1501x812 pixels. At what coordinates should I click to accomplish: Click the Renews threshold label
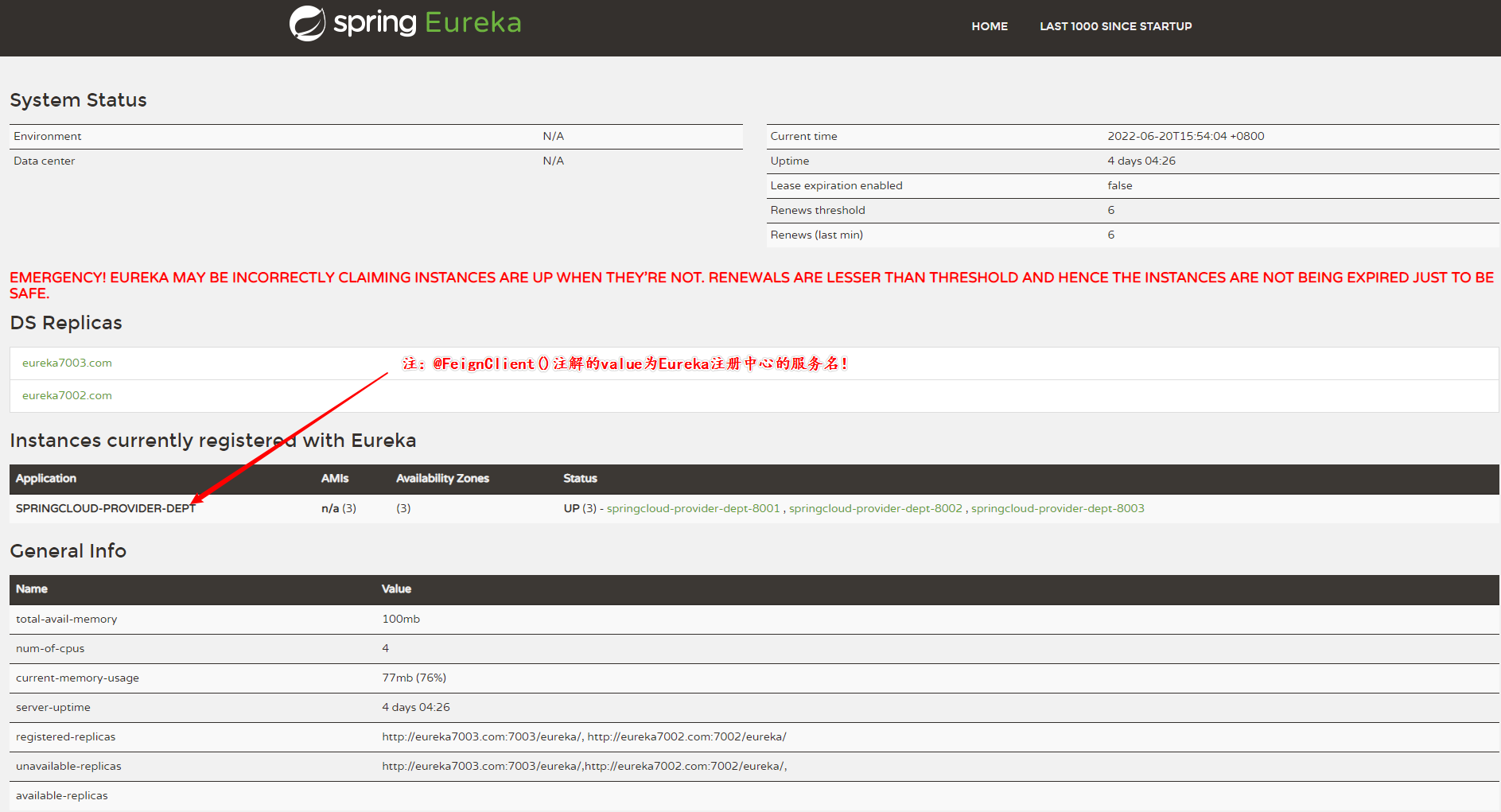817,210
